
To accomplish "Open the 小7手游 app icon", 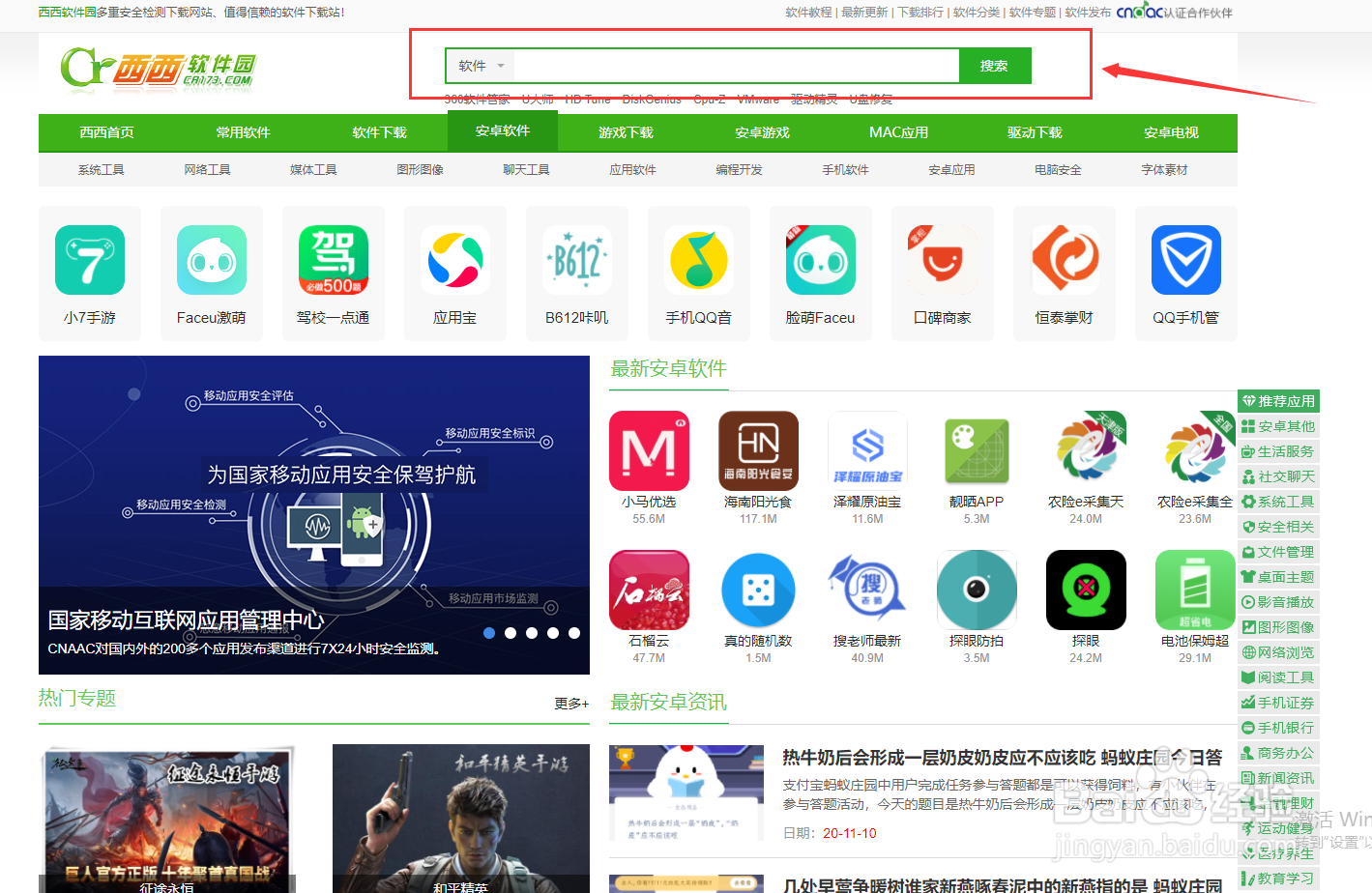I will (x=90, y=260).
